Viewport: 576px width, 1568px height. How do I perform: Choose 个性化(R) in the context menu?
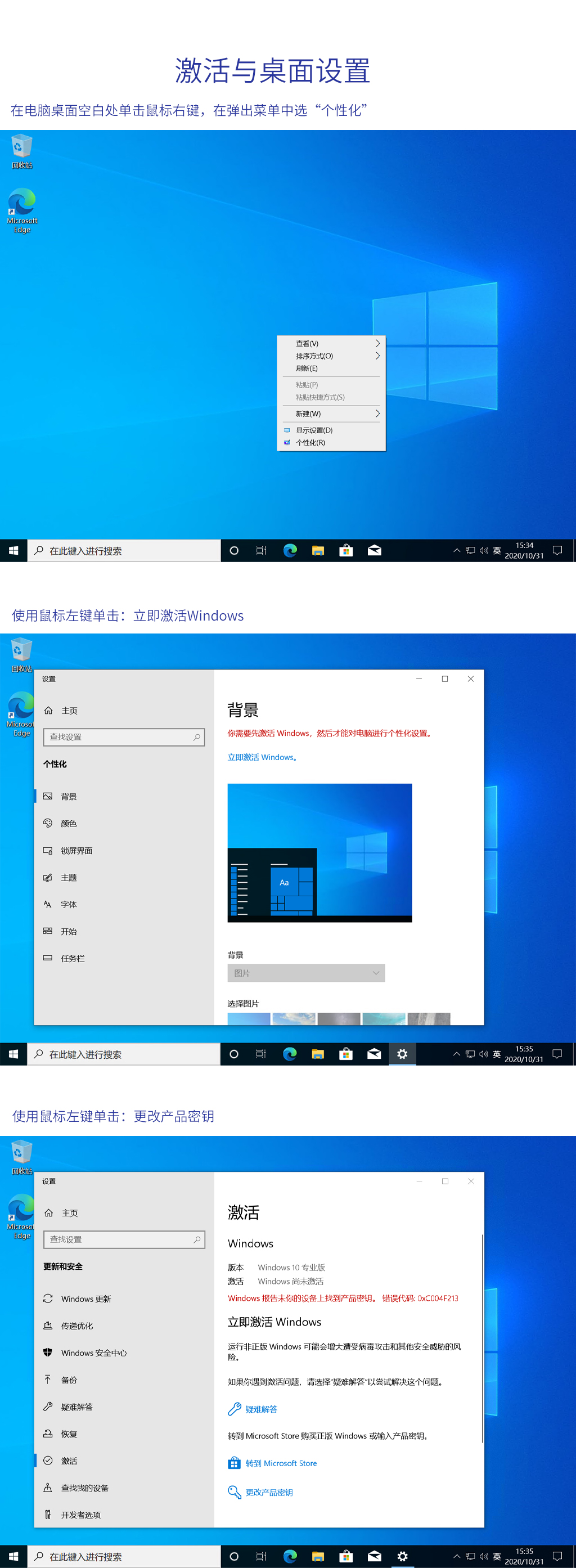(331, 443)
